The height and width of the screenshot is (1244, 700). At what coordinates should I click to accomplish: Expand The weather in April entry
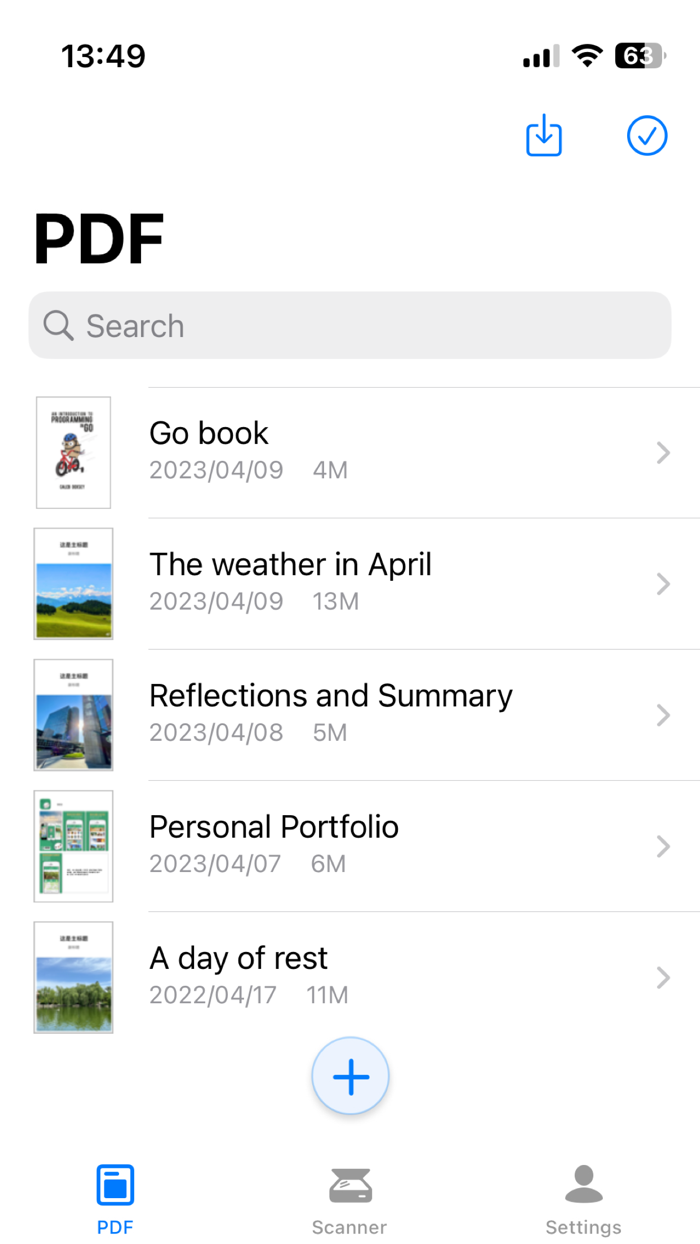pyautogui.click(x=663, y=584)
